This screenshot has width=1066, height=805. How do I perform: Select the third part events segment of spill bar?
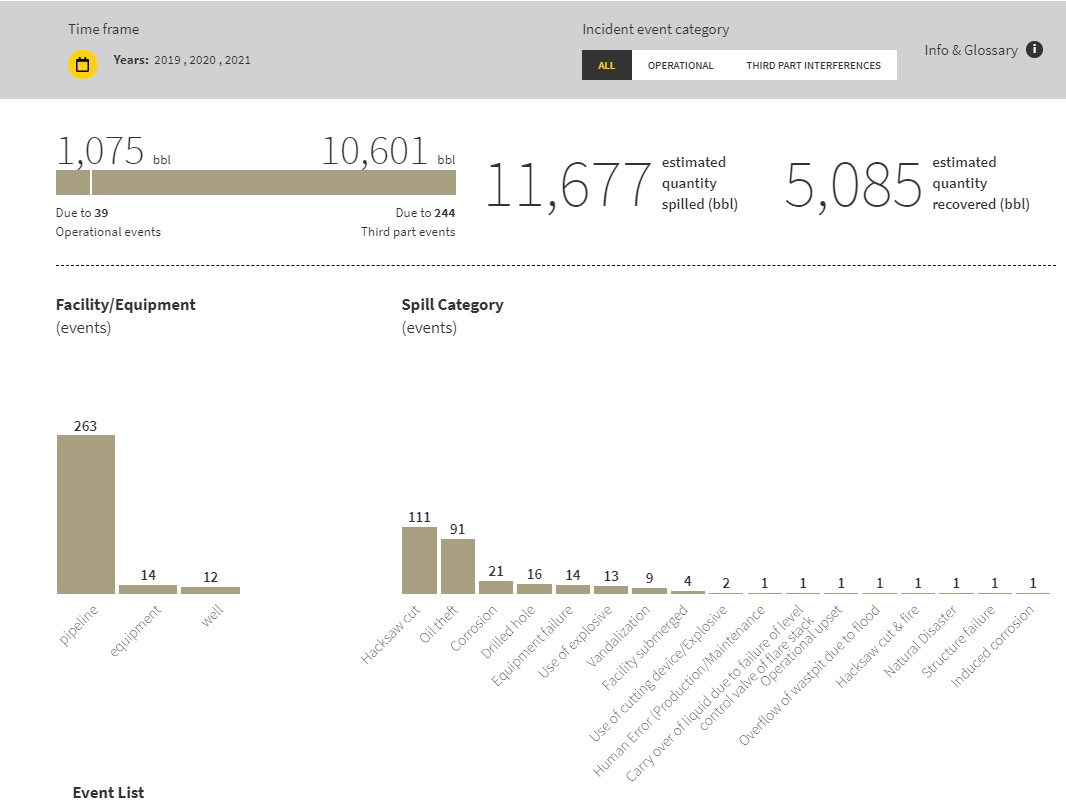(274, 182)
